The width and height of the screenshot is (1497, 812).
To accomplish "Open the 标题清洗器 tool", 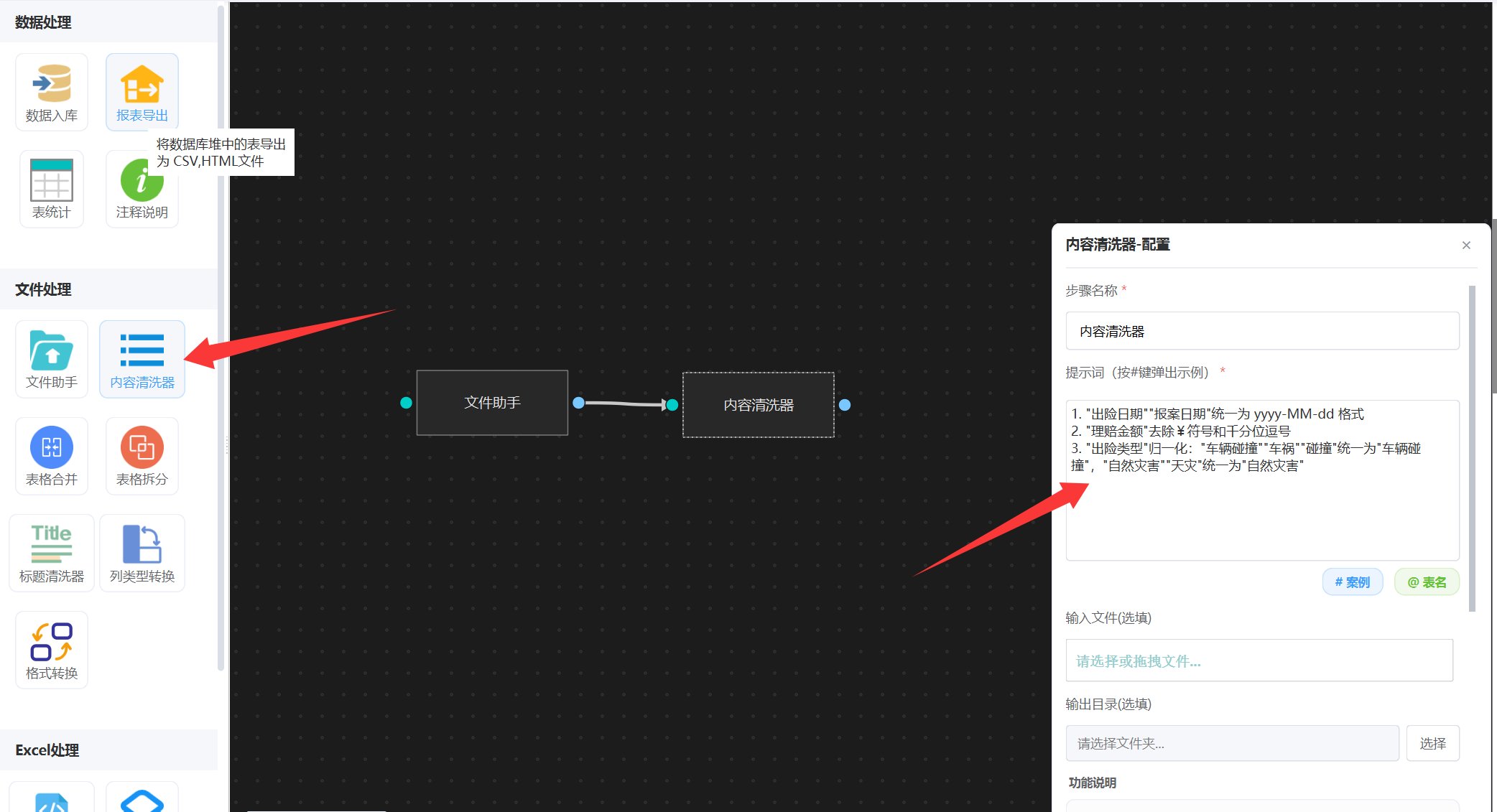I will [x=52, y=553].
